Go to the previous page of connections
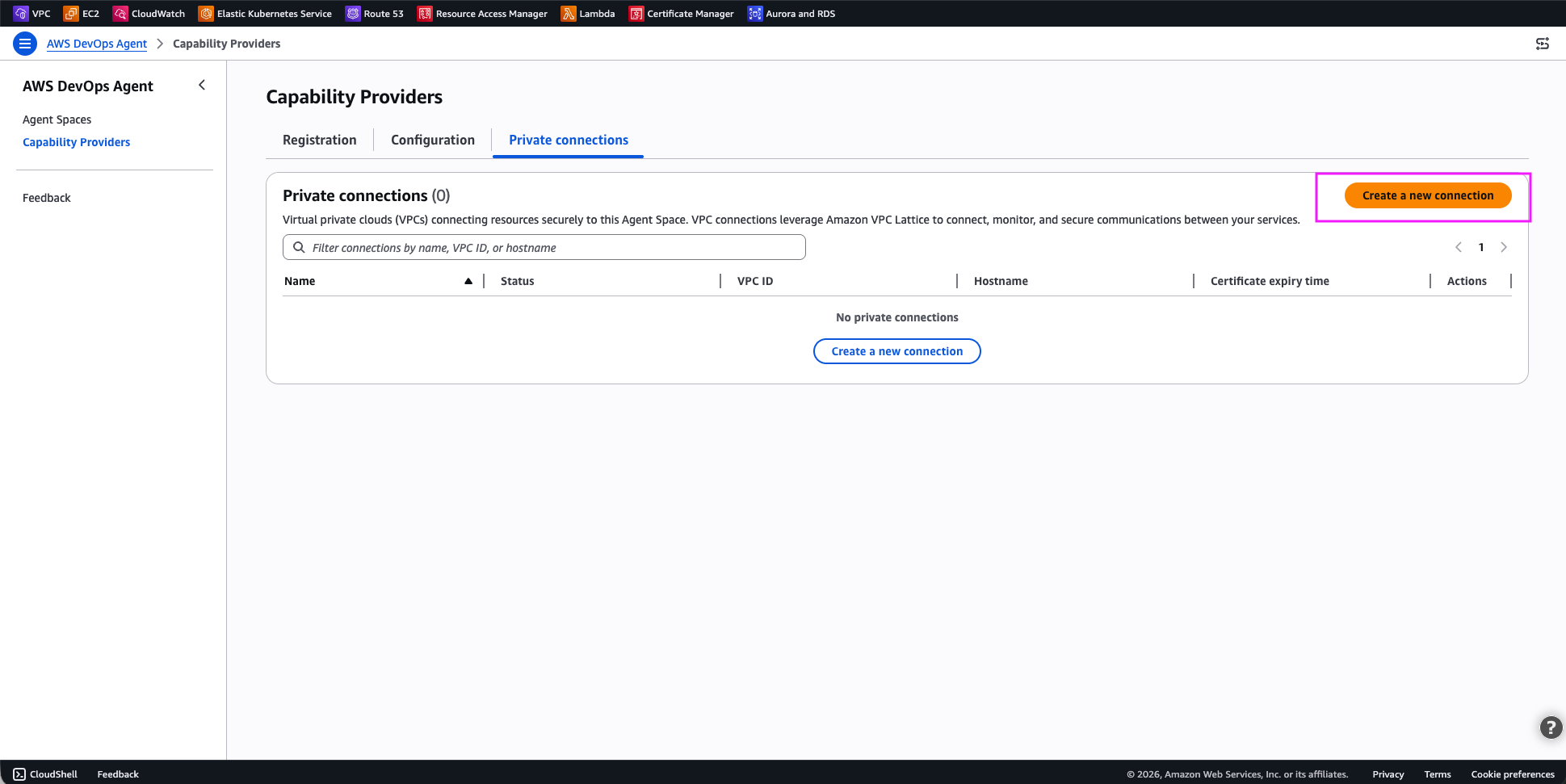This screenshot has height=784, width=1566. (1459, 247)
